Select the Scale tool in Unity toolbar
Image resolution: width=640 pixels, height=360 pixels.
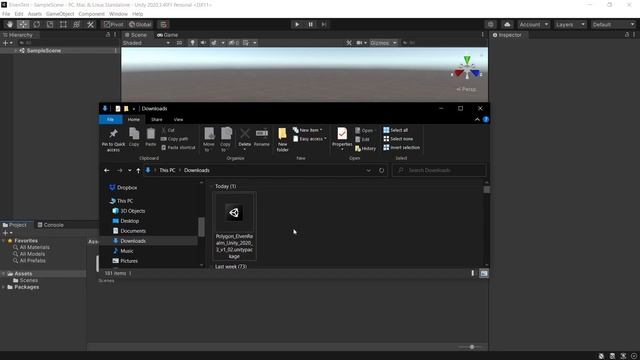point(50,24)
